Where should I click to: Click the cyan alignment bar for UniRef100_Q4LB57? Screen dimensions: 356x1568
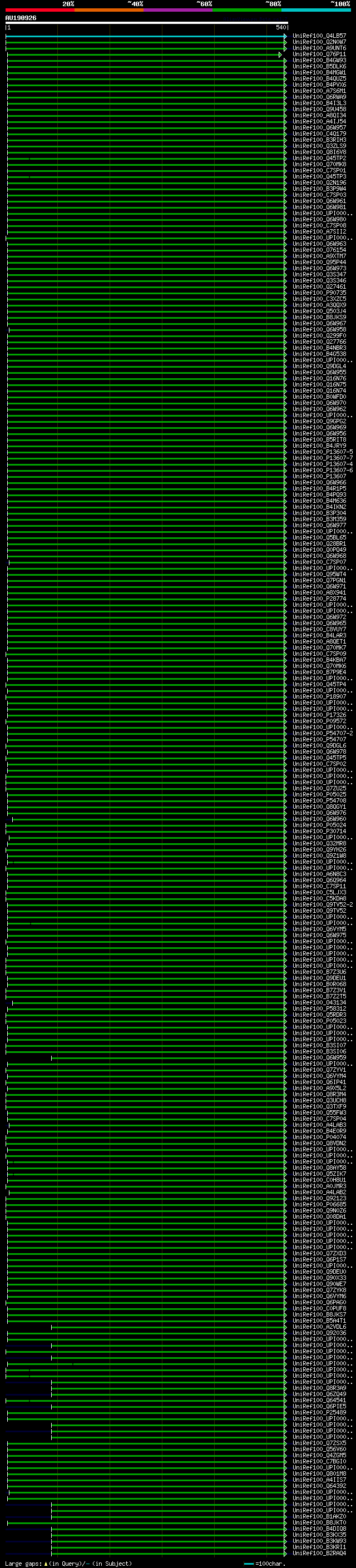point(145,37)
